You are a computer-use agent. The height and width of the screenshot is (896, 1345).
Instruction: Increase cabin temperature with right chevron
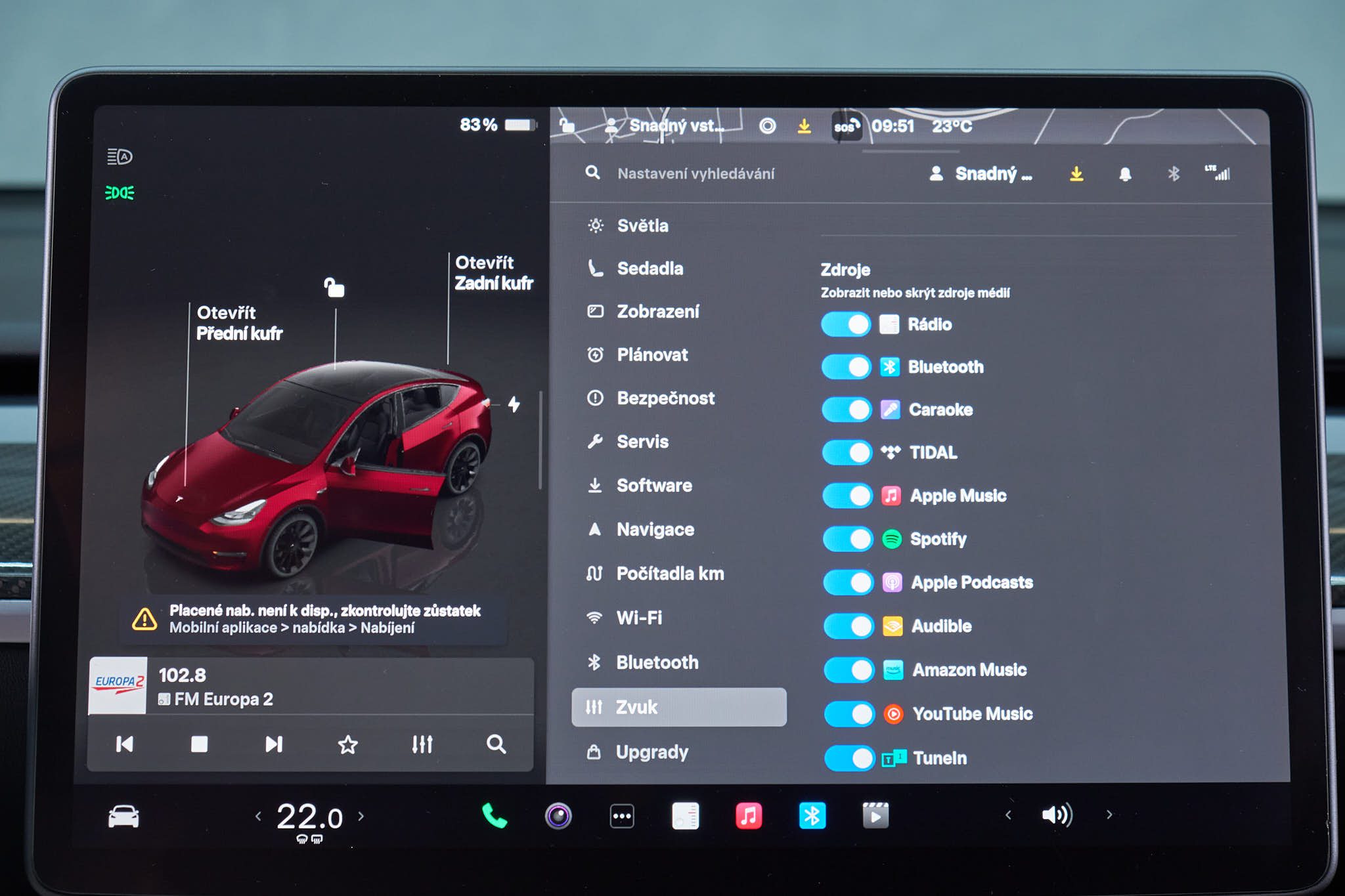(361, 816)
